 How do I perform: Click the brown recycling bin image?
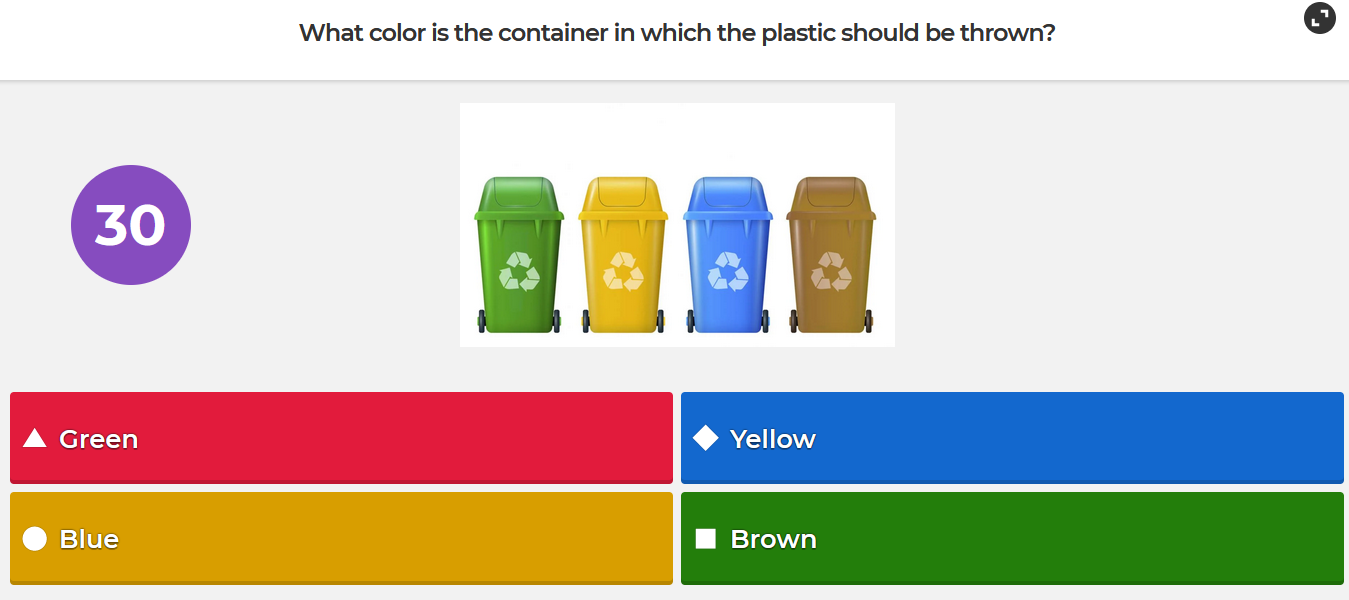tap(831, 255)
